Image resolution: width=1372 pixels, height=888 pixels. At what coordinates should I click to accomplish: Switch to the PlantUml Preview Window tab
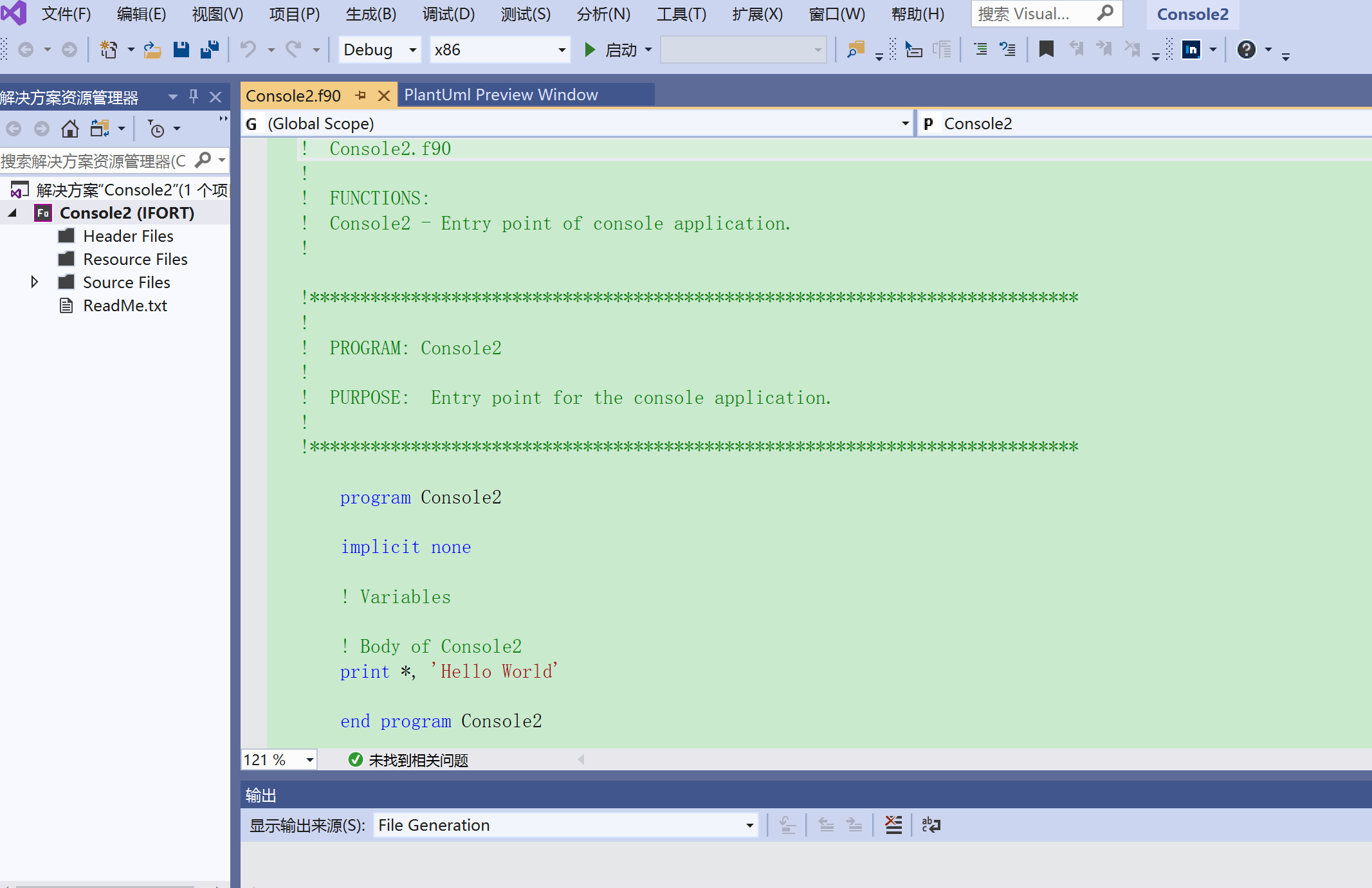[x=500, y=95]
